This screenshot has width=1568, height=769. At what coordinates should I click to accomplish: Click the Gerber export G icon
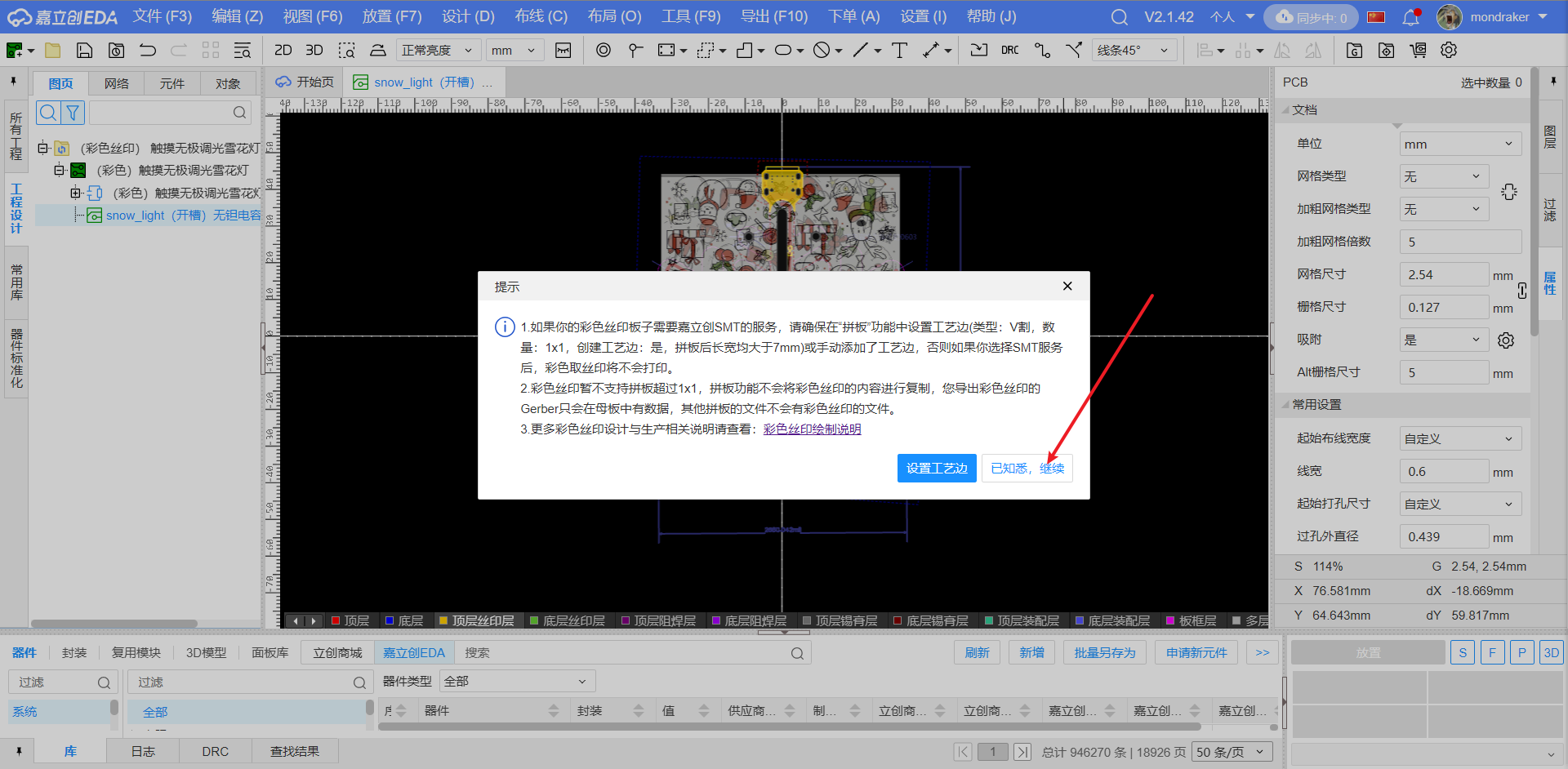coord(1354,51)
